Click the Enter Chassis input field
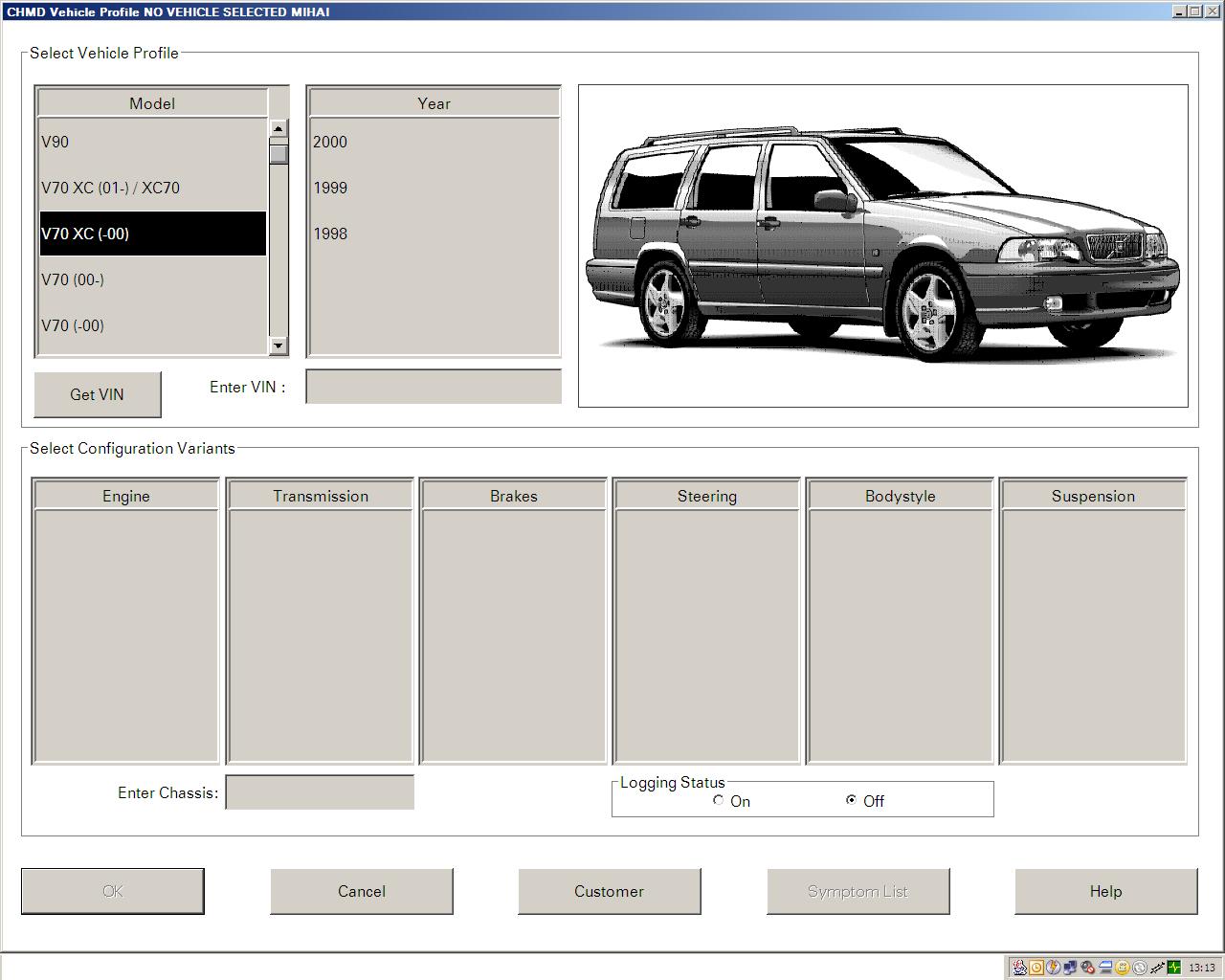This screenshot has width=1225, height=980. [x=320, y=792]
